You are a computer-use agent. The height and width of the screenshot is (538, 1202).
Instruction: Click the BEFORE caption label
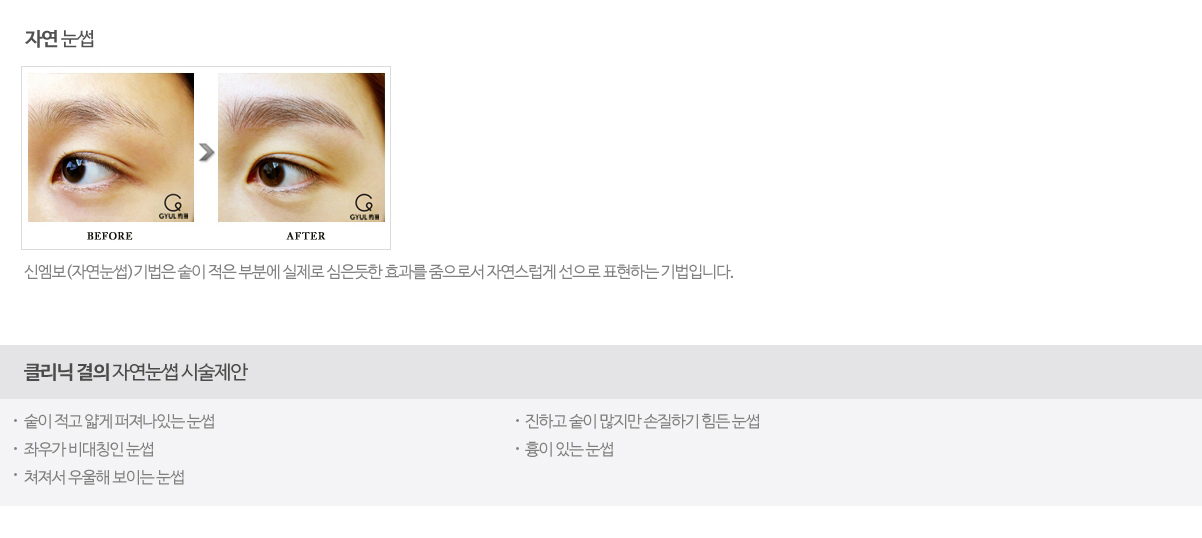110,236
